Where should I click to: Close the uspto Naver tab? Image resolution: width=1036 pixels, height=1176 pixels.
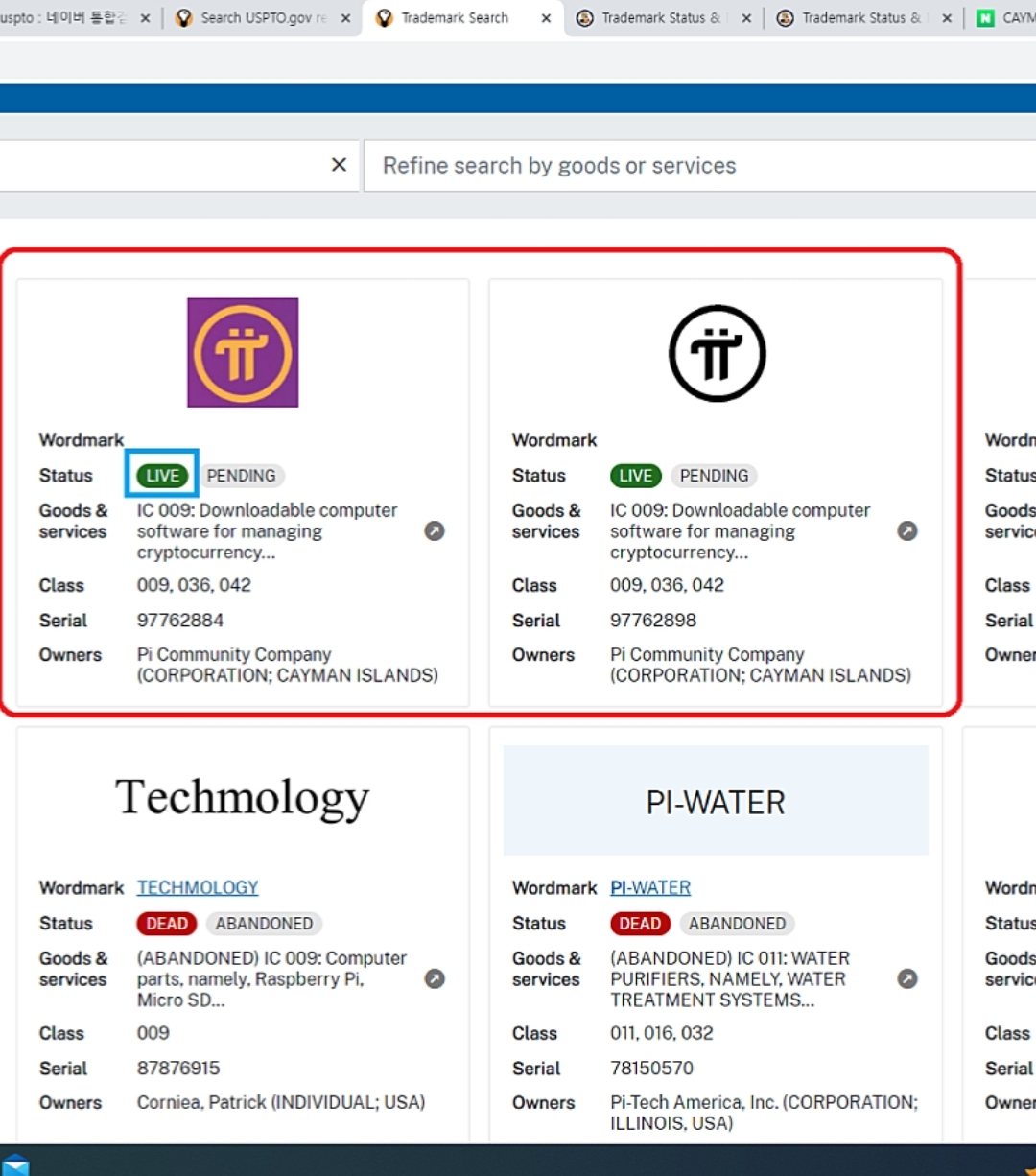[145, 18]
